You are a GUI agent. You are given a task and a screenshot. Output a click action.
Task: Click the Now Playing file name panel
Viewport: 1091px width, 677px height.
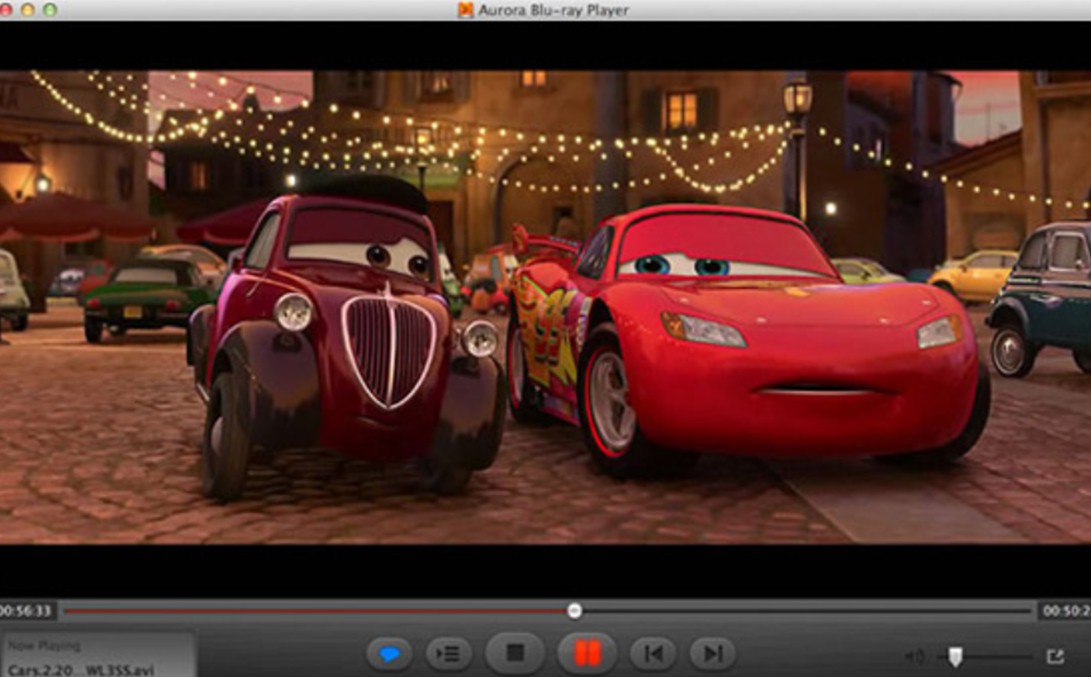point(97,655)
